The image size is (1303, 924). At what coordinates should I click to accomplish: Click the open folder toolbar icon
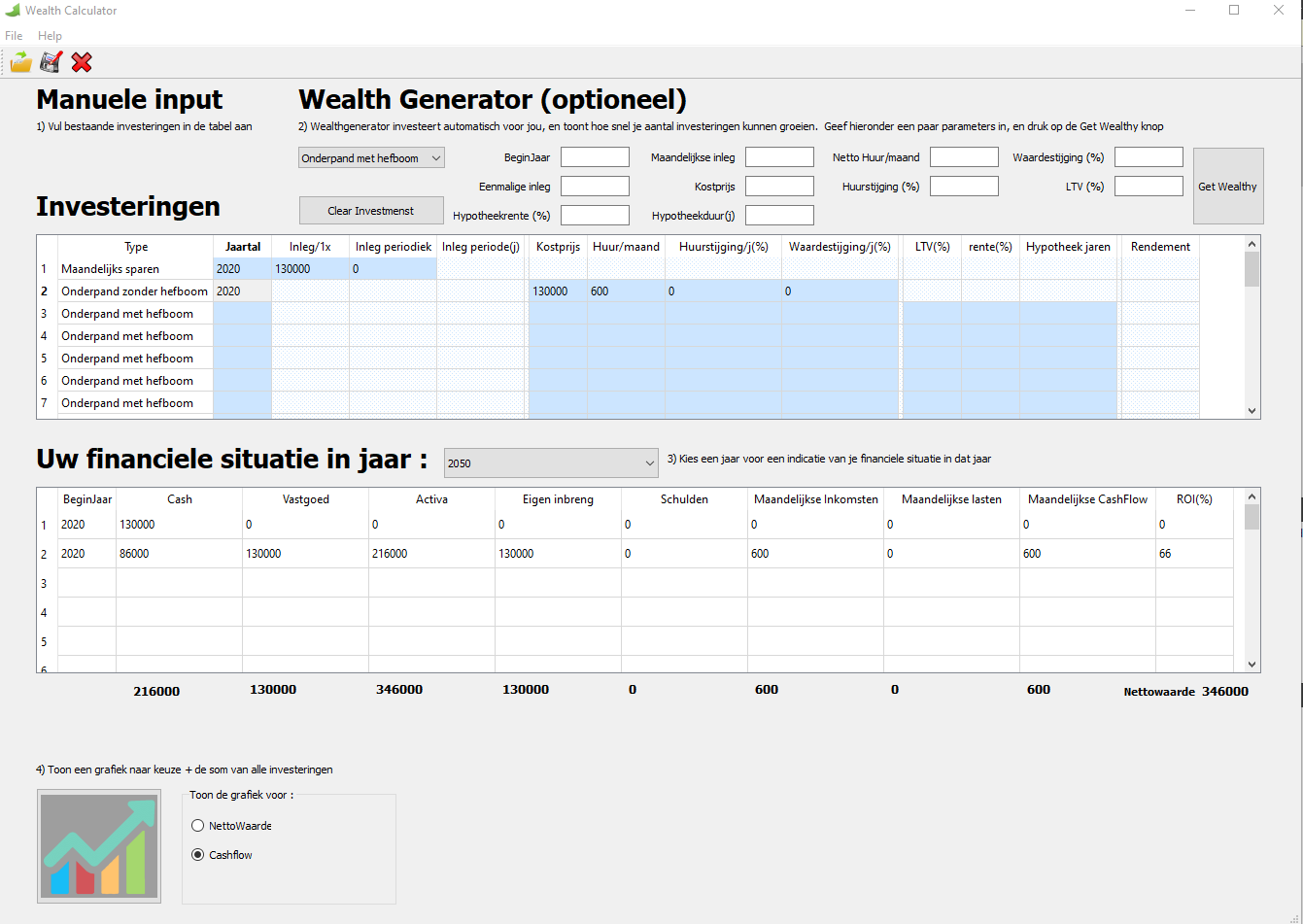pyautogui.click(x=20, y=63)
